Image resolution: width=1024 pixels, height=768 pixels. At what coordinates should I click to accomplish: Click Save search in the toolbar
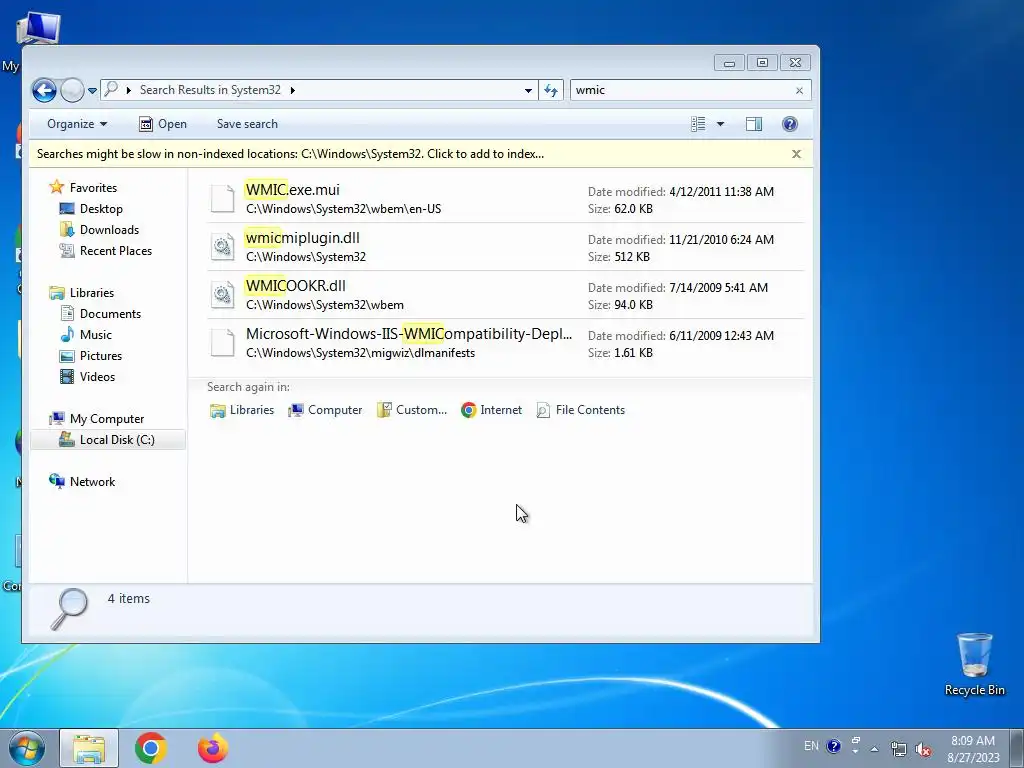point(247,124)
